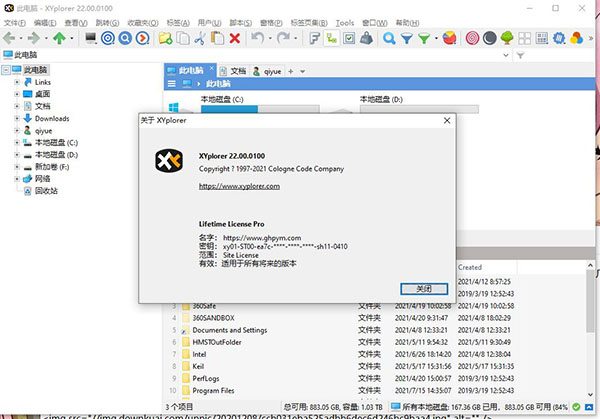Click the red and yellow pie chart icon
600x419 pixels.
[449, 38]
